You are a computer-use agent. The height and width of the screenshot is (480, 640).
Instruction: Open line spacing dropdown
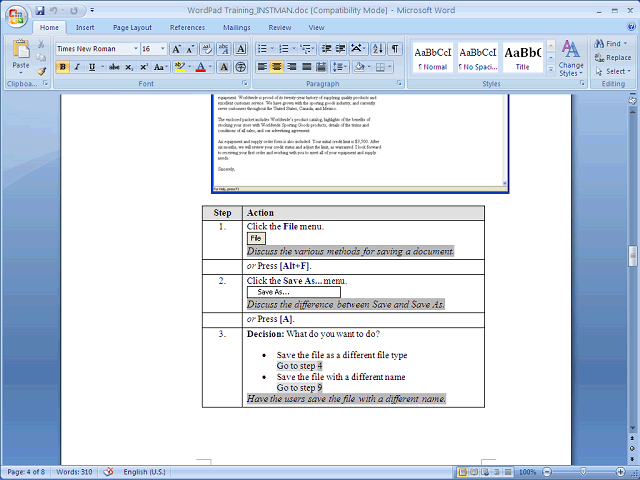pos(340,67)
